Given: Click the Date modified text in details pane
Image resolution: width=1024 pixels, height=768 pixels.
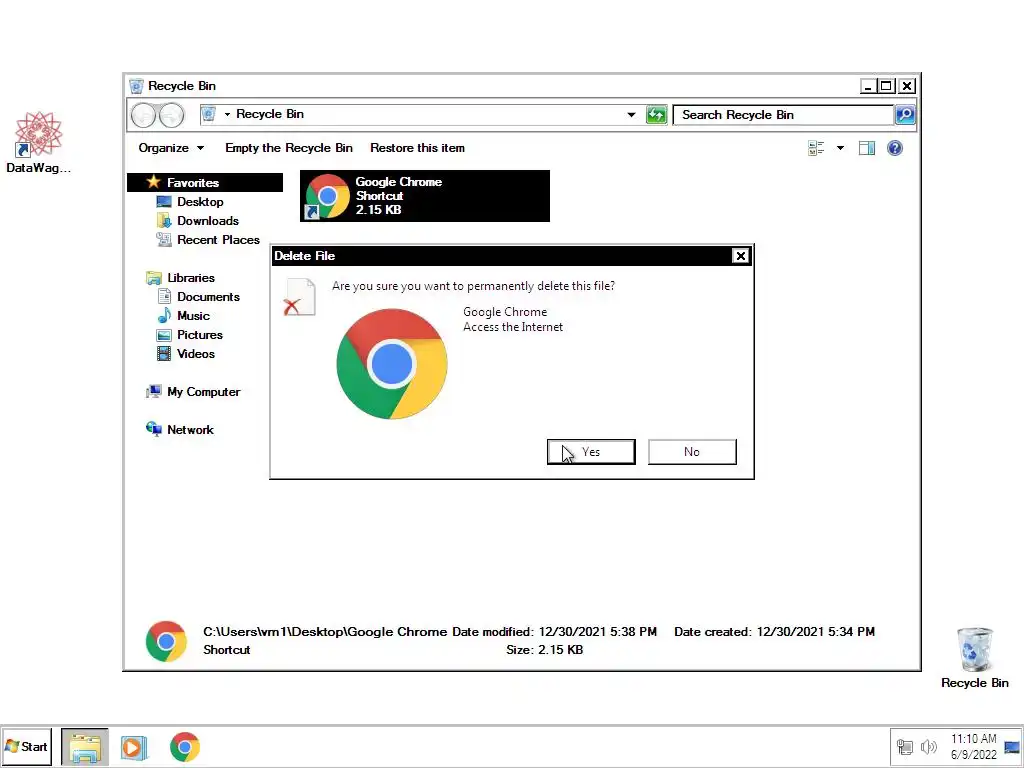Looking at the screenshot, I should click(x=554, y=632).
